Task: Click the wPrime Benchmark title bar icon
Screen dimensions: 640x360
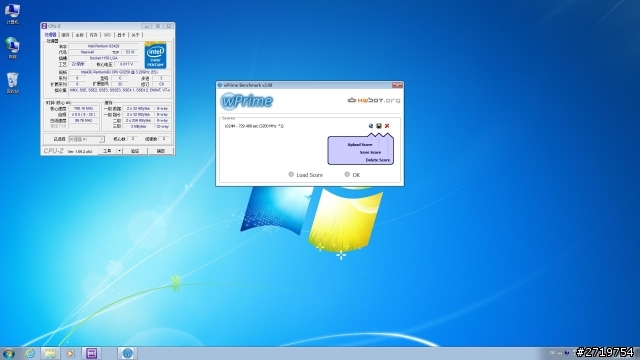Action: point(220,85)
